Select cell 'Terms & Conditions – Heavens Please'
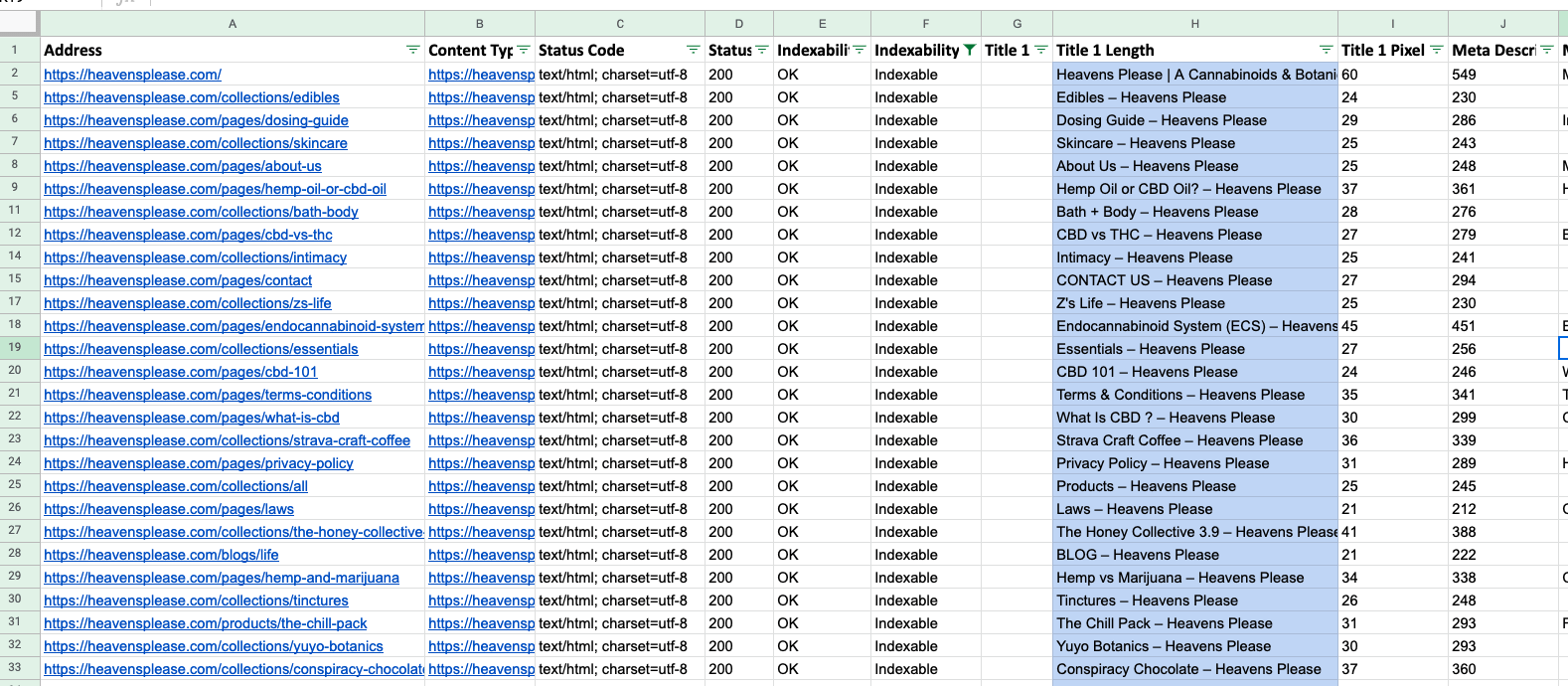This screenshot has height=686, width=1568. [1195, 395]
